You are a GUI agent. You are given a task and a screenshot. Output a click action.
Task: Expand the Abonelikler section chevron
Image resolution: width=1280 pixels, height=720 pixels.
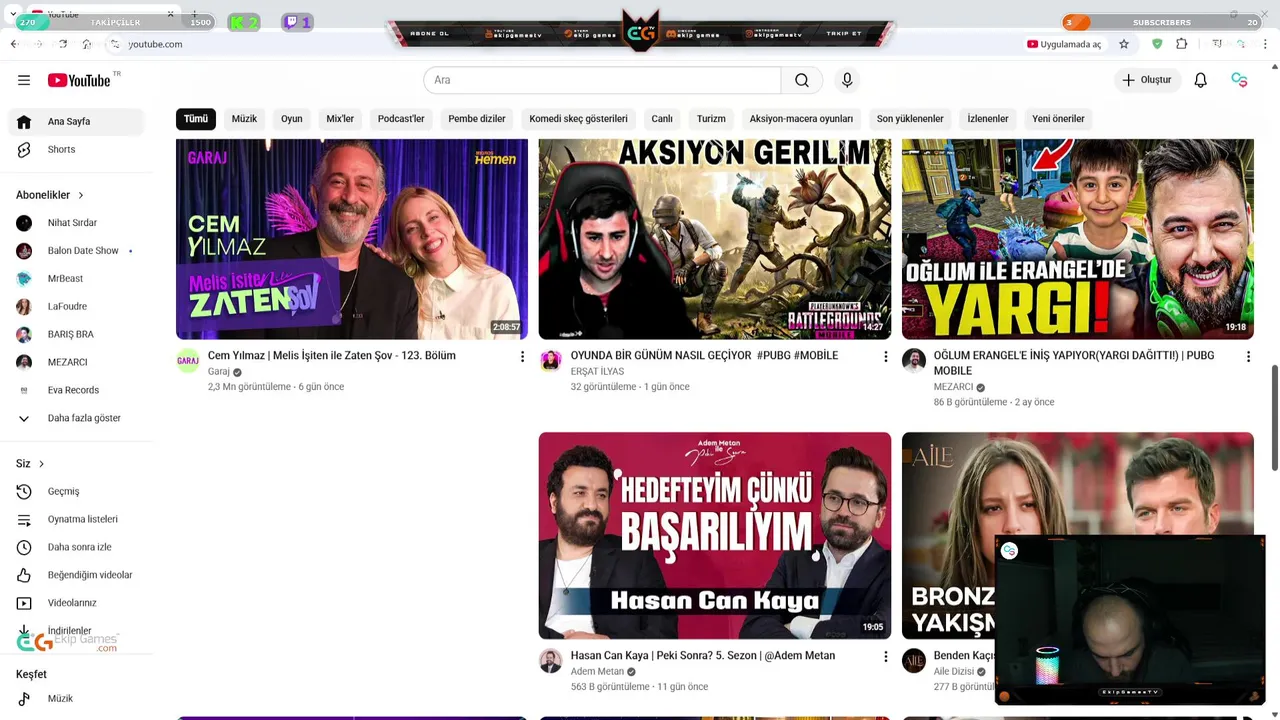click(81, 195)
